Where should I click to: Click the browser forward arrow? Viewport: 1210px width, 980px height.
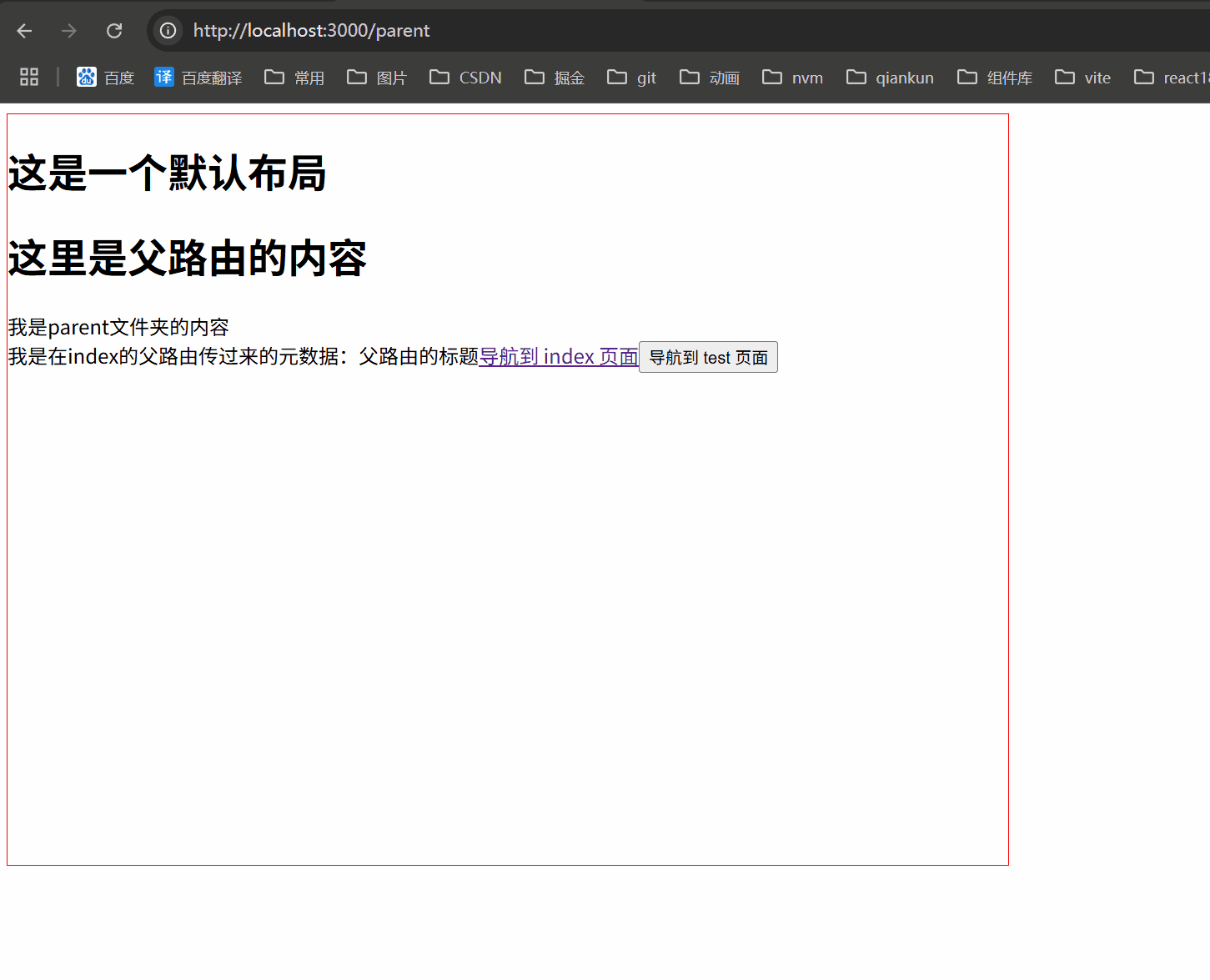coord(69,31)
